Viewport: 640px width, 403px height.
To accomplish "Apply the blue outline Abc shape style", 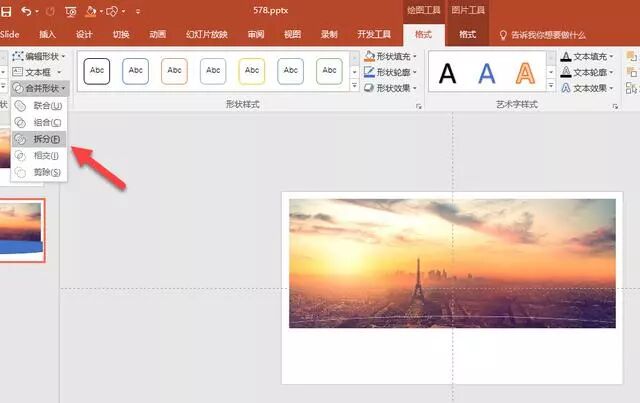I will click(136, 71).
